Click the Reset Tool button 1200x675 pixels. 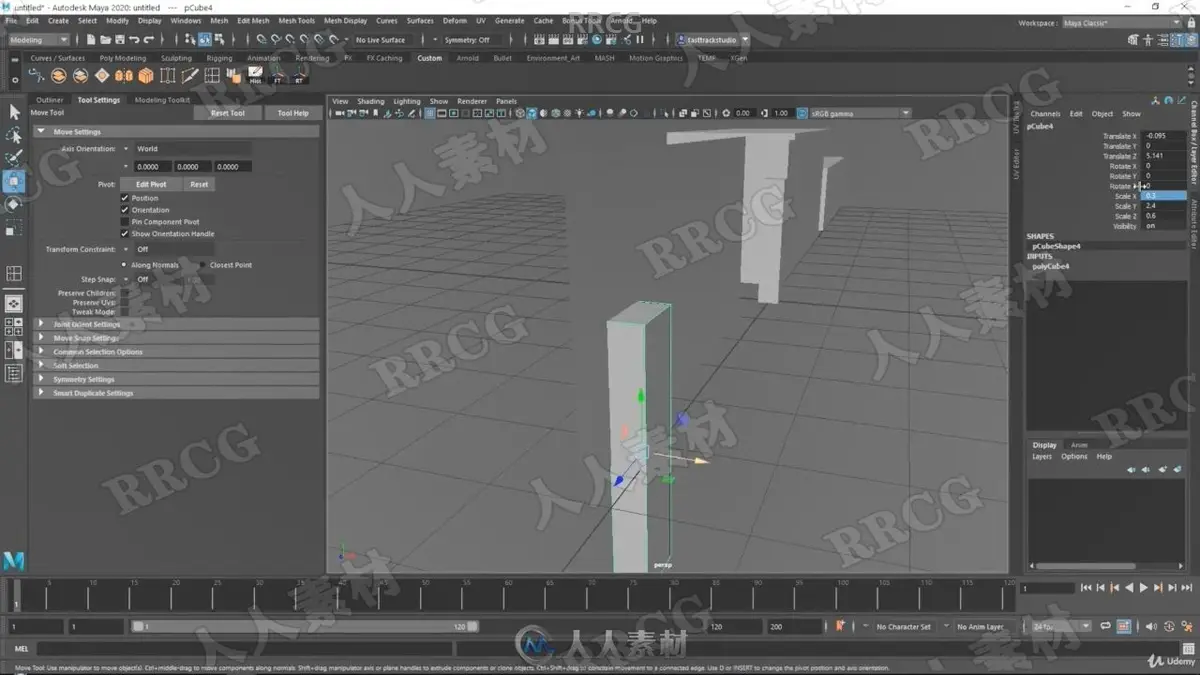(227, 113)
